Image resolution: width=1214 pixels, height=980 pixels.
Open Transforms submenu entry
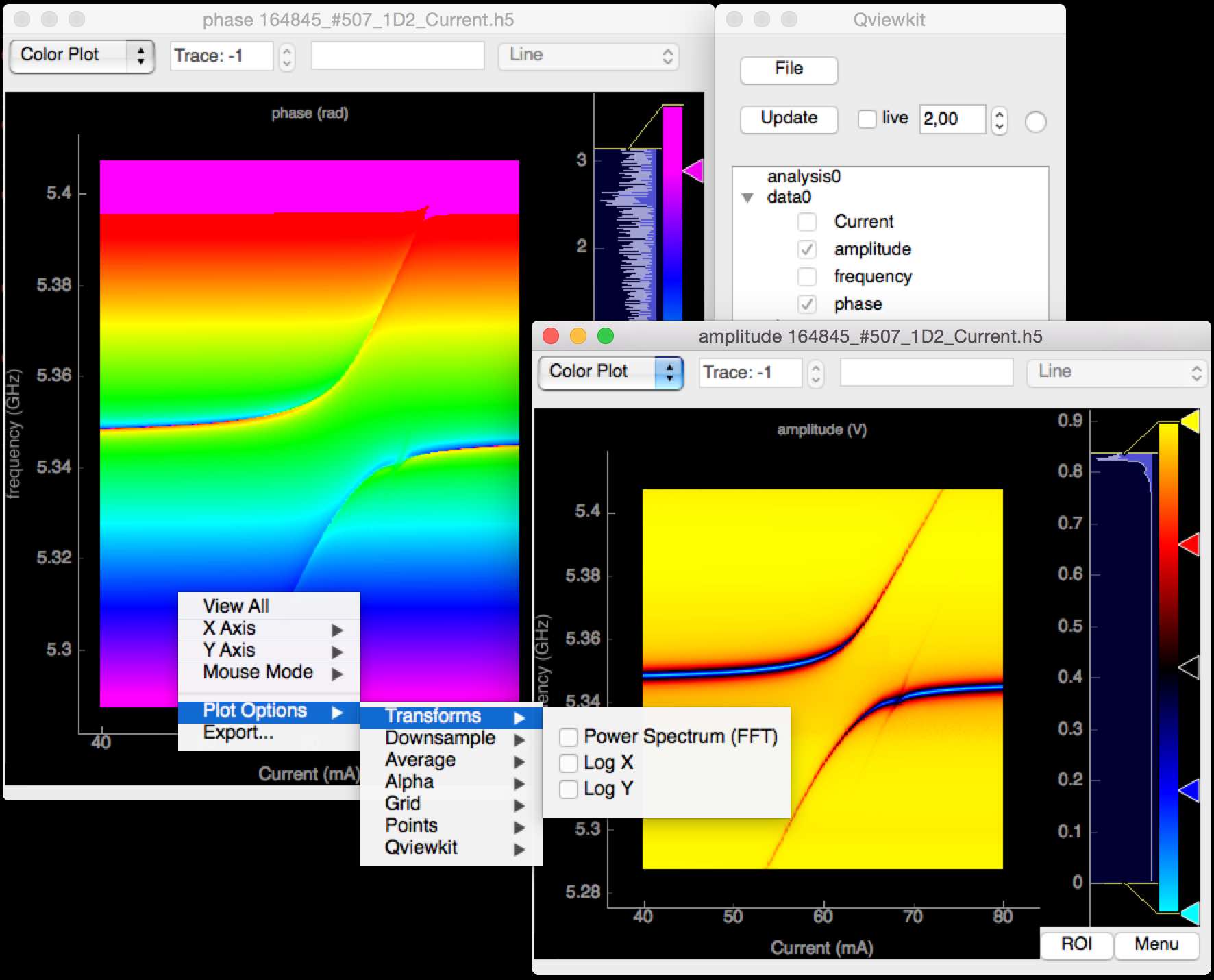coord(451,716)
